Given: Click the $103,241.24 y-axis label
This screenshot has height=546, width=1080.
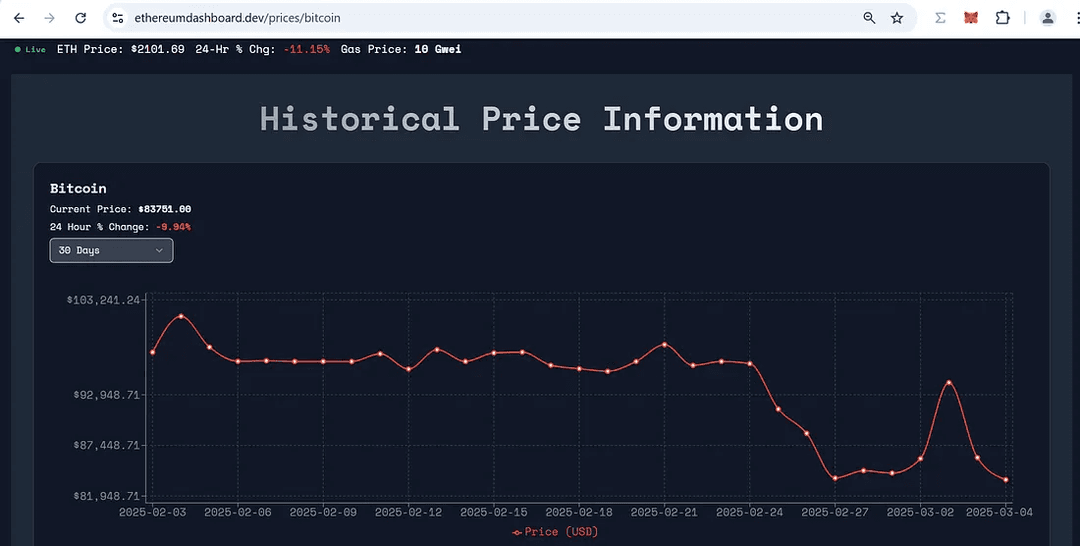Looking at the screenshot, I should point(103,300).
